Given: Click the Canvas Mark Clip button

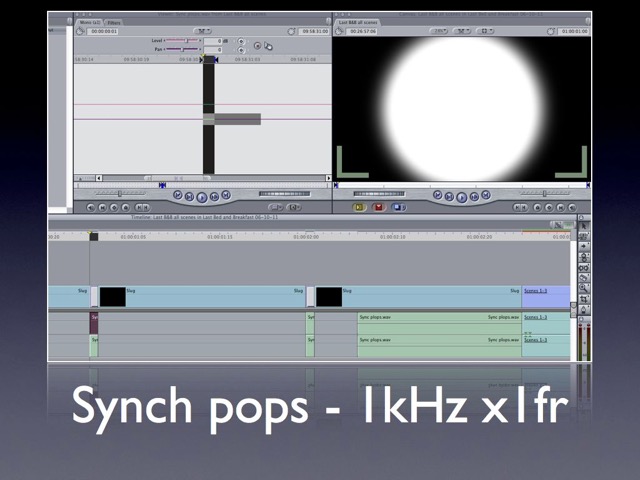Looking at the screenshot, I should [x=561, y=208].
